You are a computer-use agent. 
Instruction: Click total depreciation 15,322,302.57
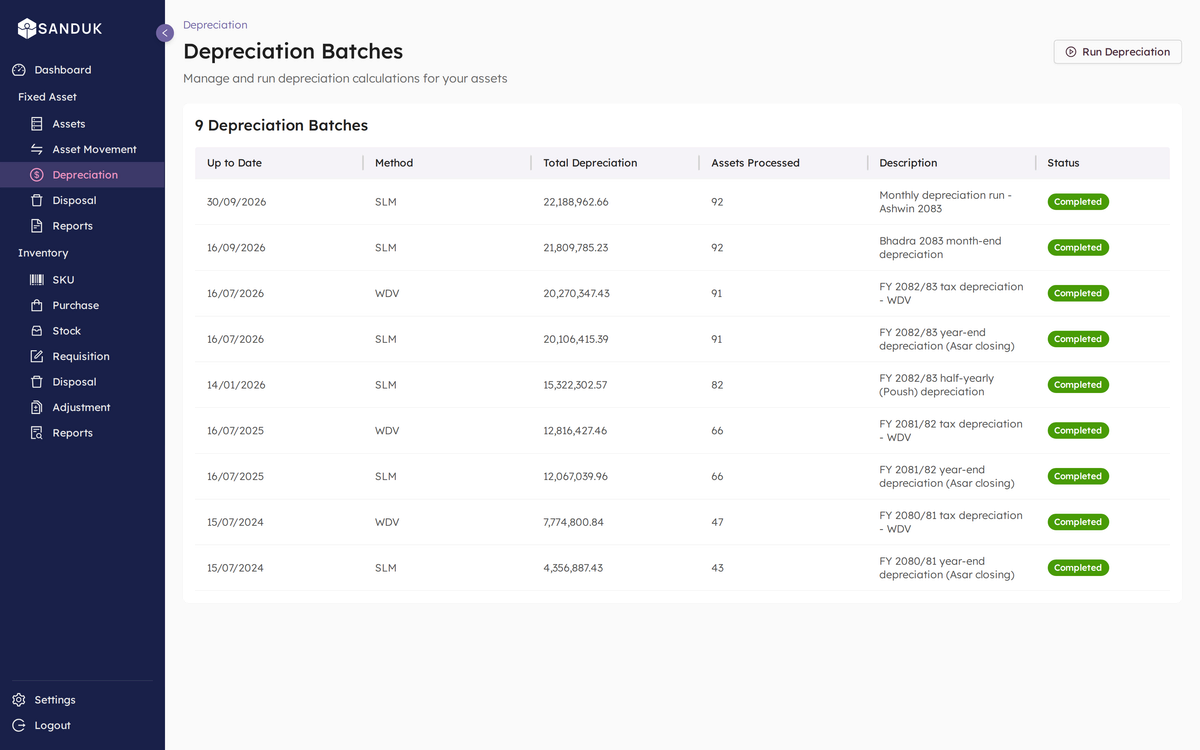pos(575,385)
